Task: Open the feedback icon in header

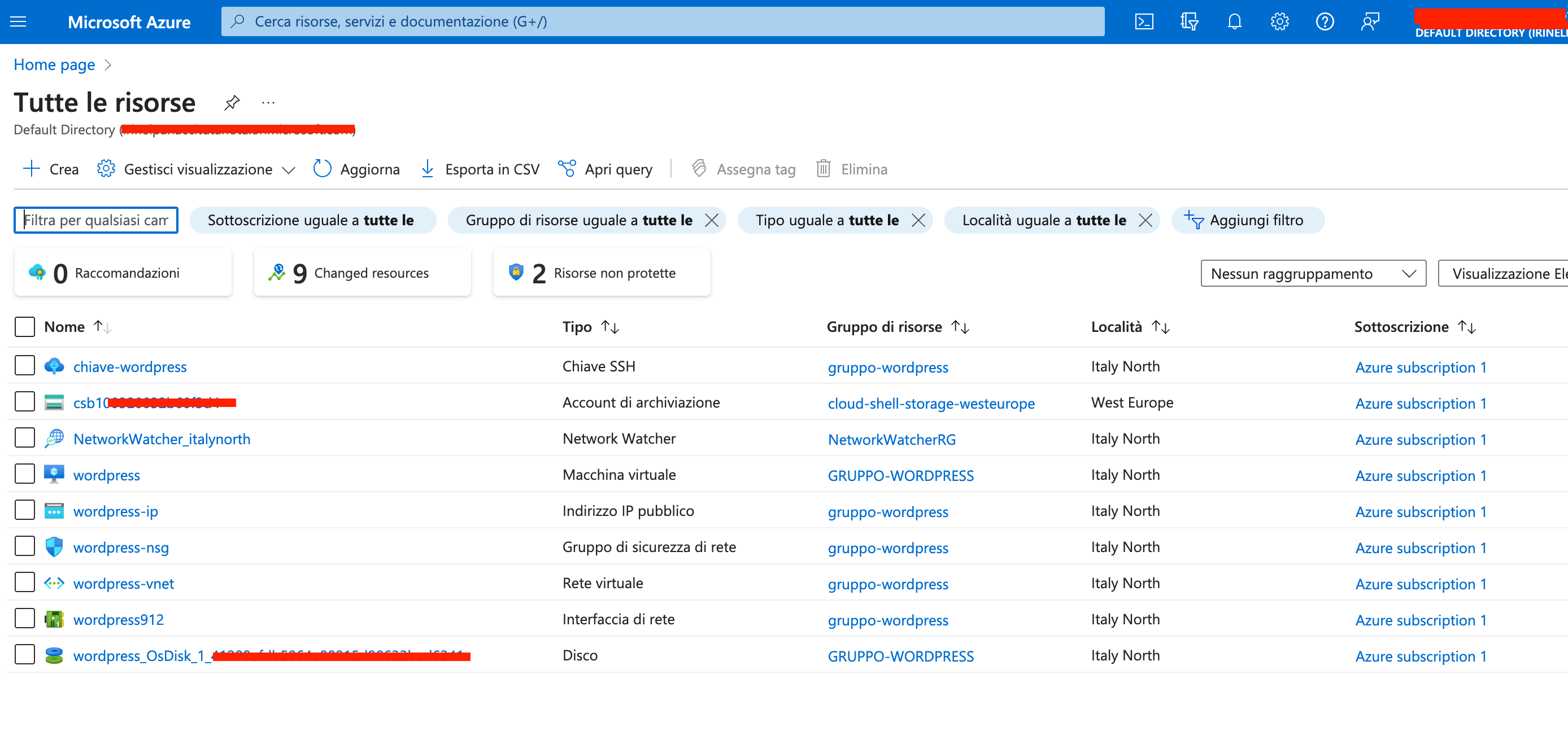Action: tap(1370, 22)
